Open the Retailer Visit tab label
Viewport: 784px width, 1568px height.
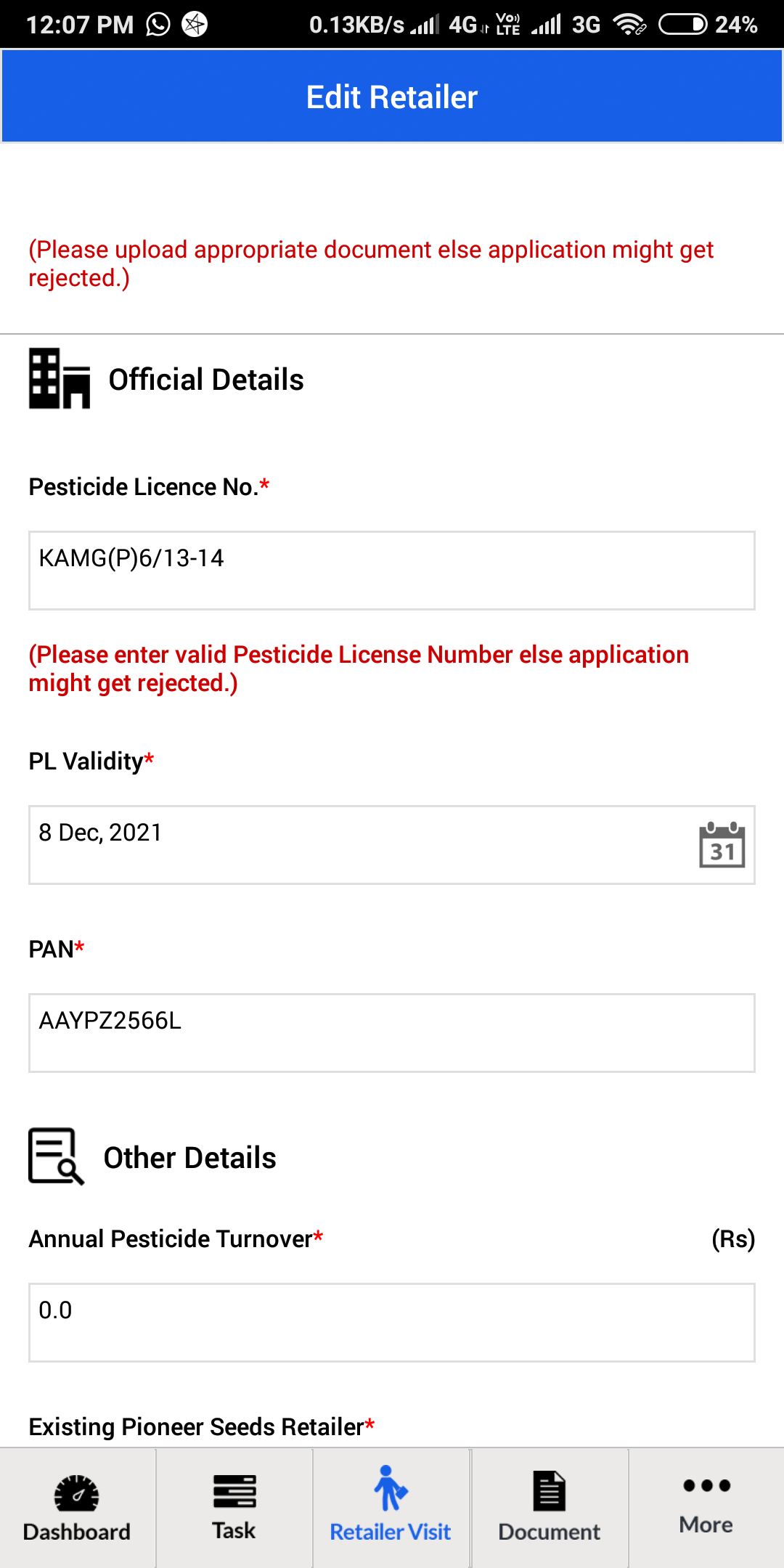coord(391,1532)
